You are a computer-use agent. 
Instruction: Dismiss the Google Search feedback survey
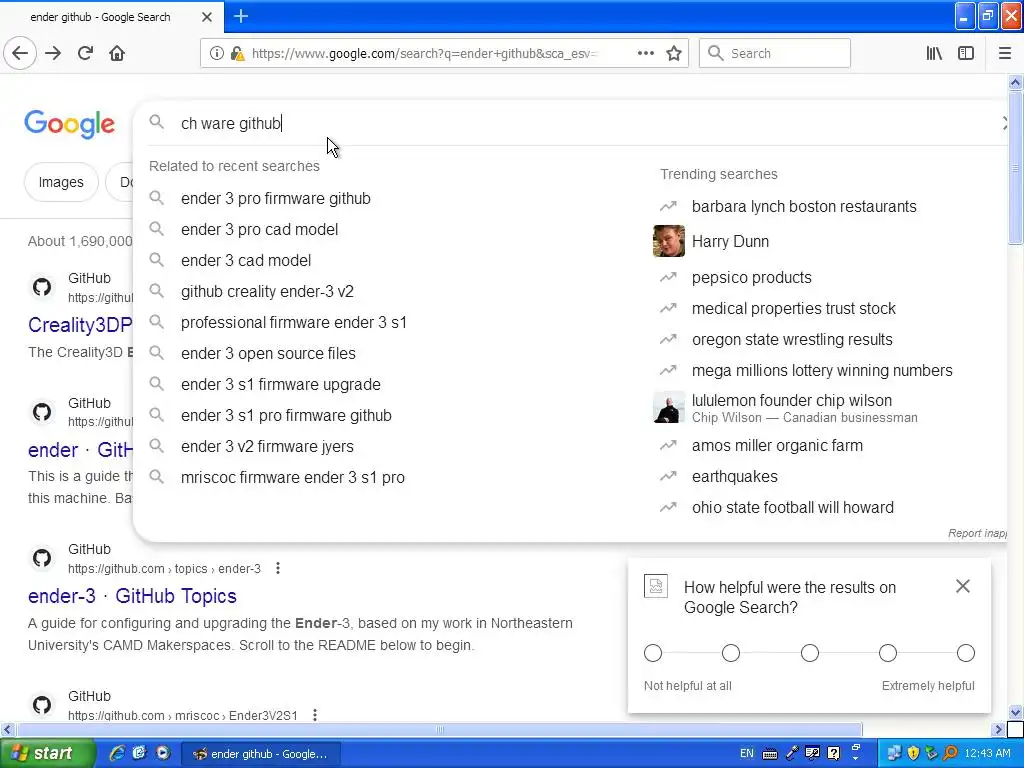(963, 586)
